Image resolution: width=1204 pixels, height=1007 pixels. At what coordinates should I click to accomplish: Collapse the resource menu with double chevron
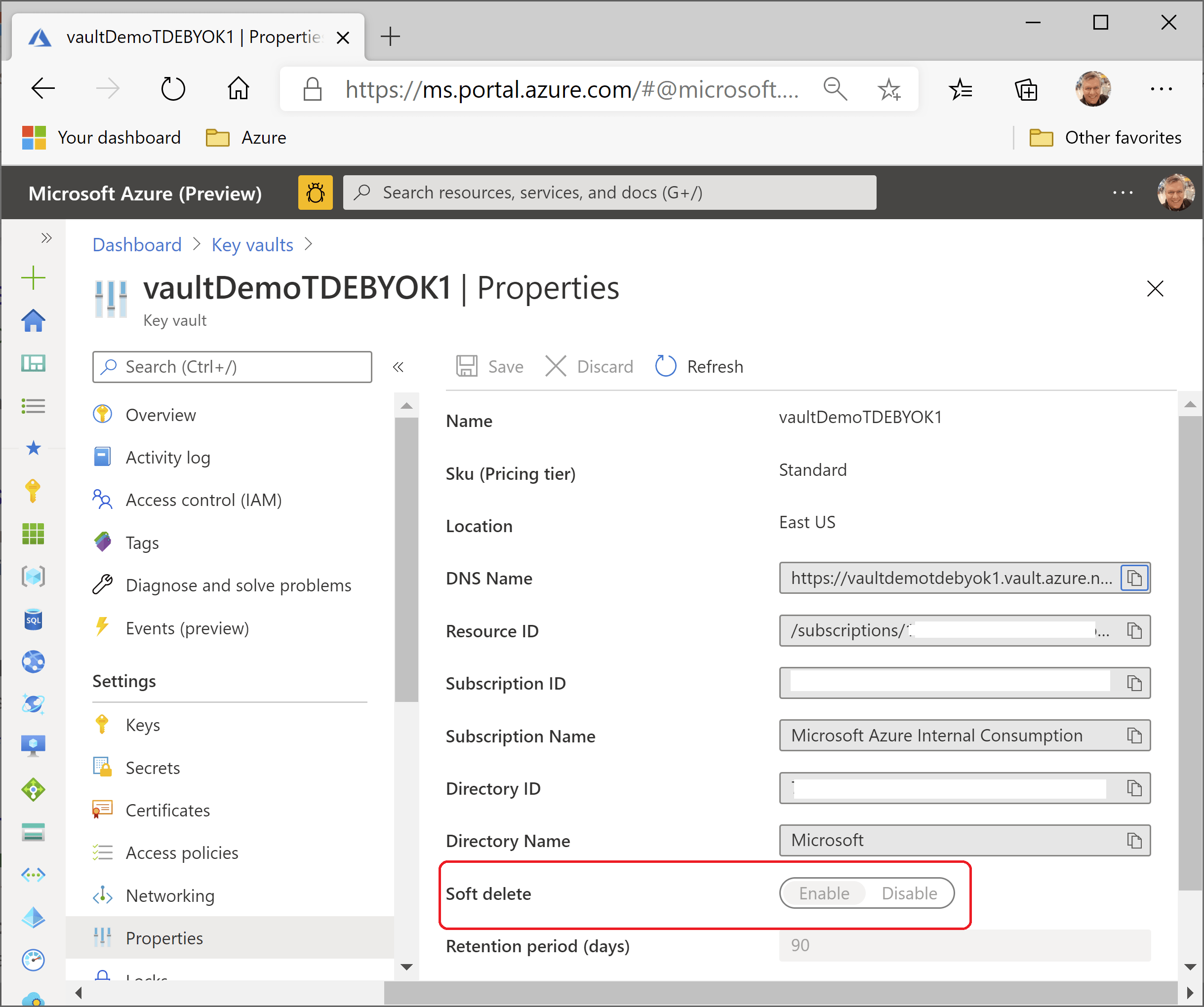398,367
